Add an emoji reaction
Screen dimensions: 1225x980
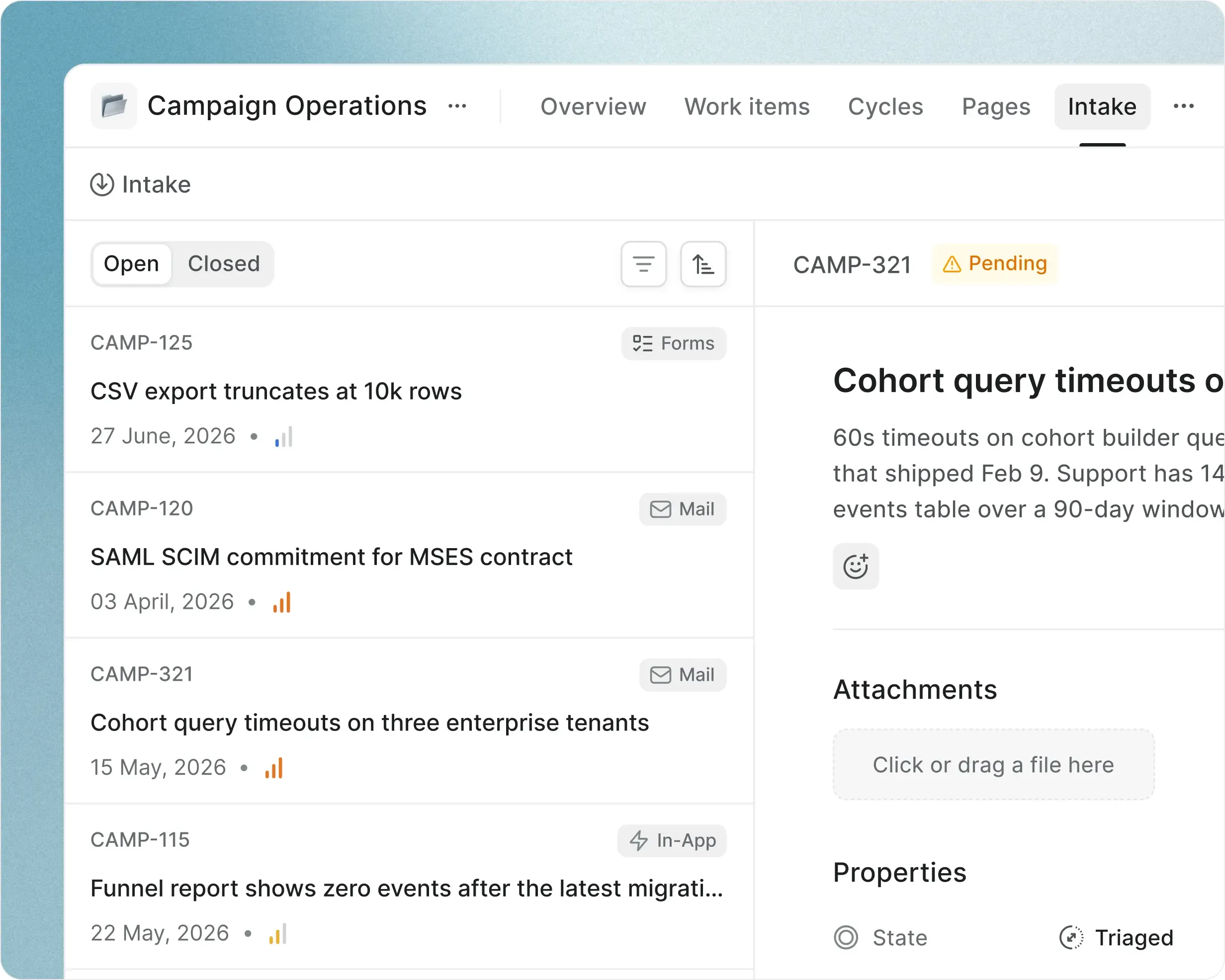[x=856, y=567]
